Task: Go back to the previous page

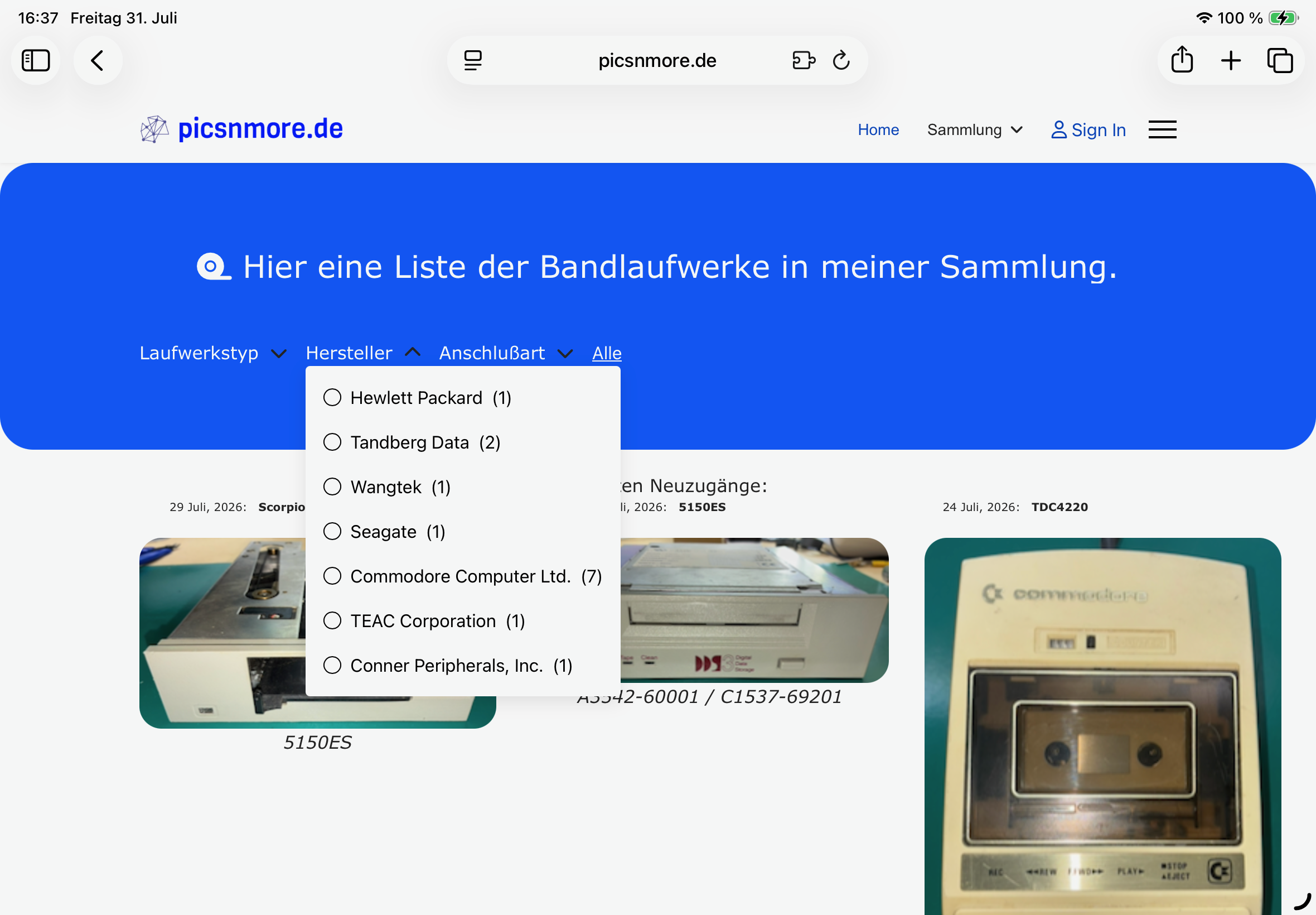Action: [x=98, y=60]
